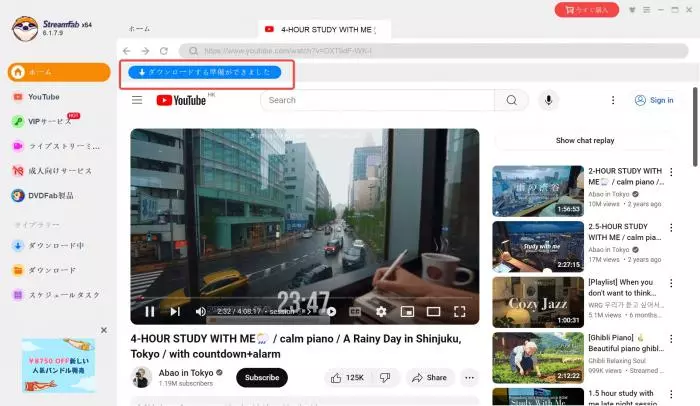
Task: Open options for Playlist When you video
Action: 671,283
